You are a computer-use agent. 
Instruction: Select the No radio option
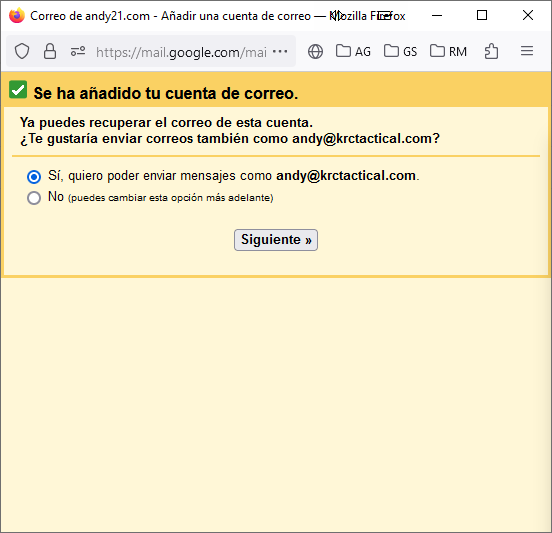pyautogui.click(x=34, y=197)
